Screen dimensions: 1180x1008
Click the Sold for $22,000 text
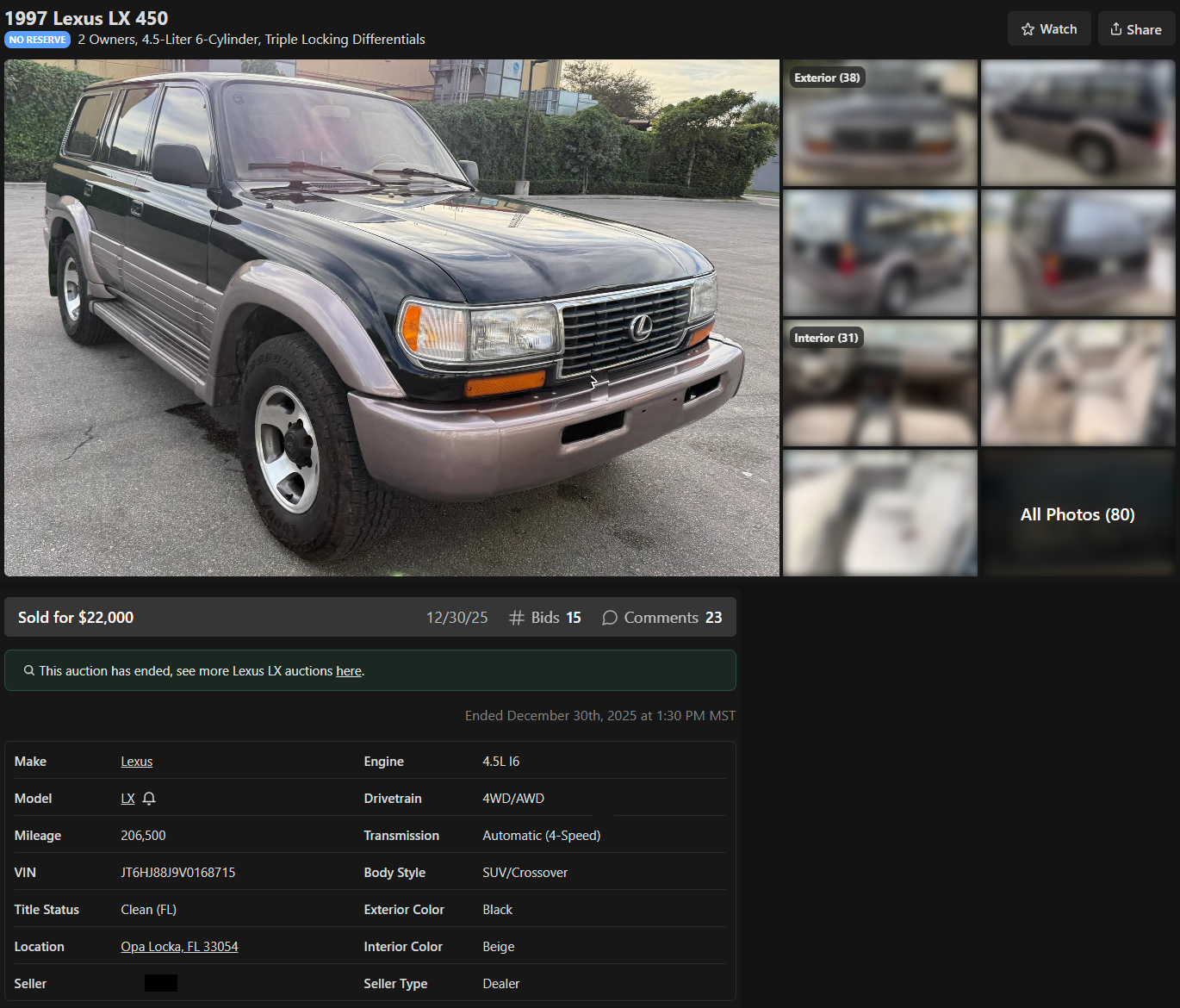(x=76, y=618)
